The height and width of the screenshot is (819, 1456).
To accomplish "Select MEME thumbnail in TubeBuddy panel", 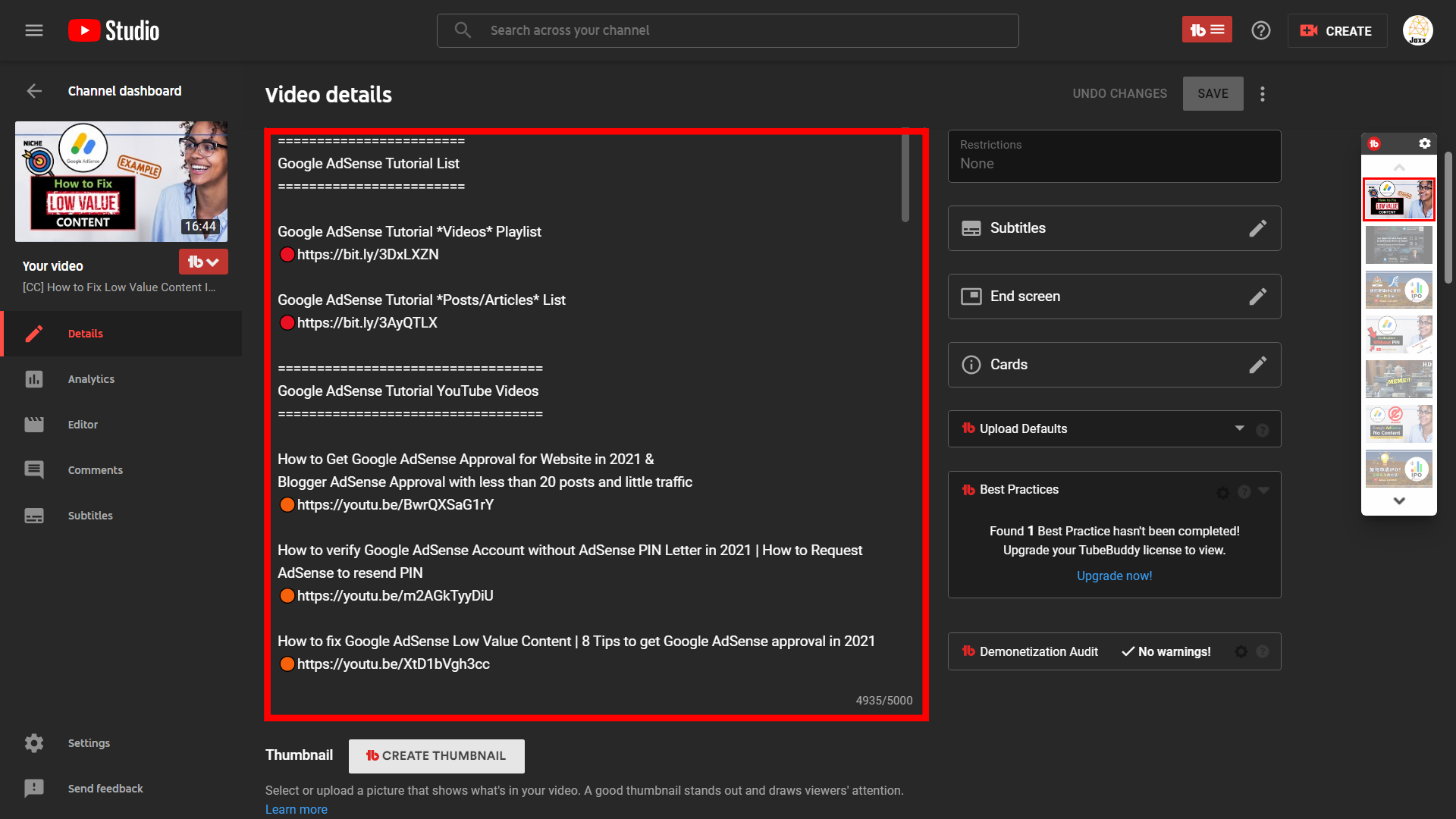I will click(x=1399, y=379).
